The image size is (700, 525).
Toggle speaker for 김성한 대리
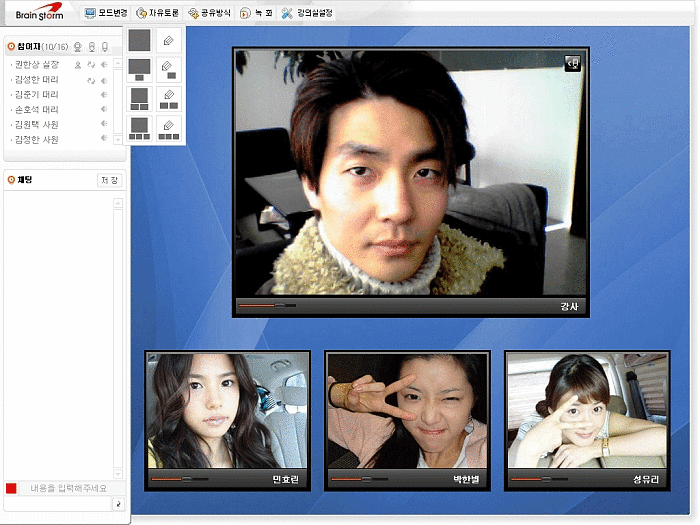point(103,79)
